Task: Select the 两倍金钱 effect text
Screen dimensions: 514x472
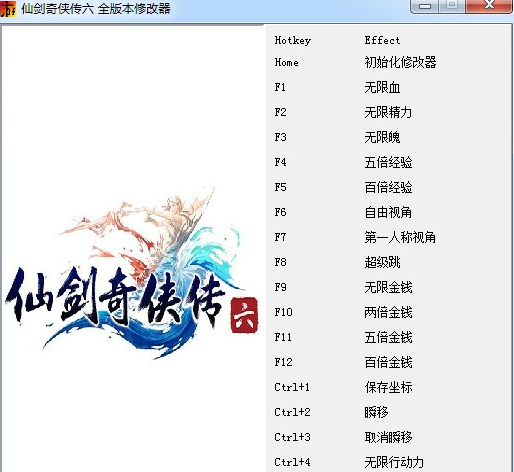Action: click(x=388, y=312)
